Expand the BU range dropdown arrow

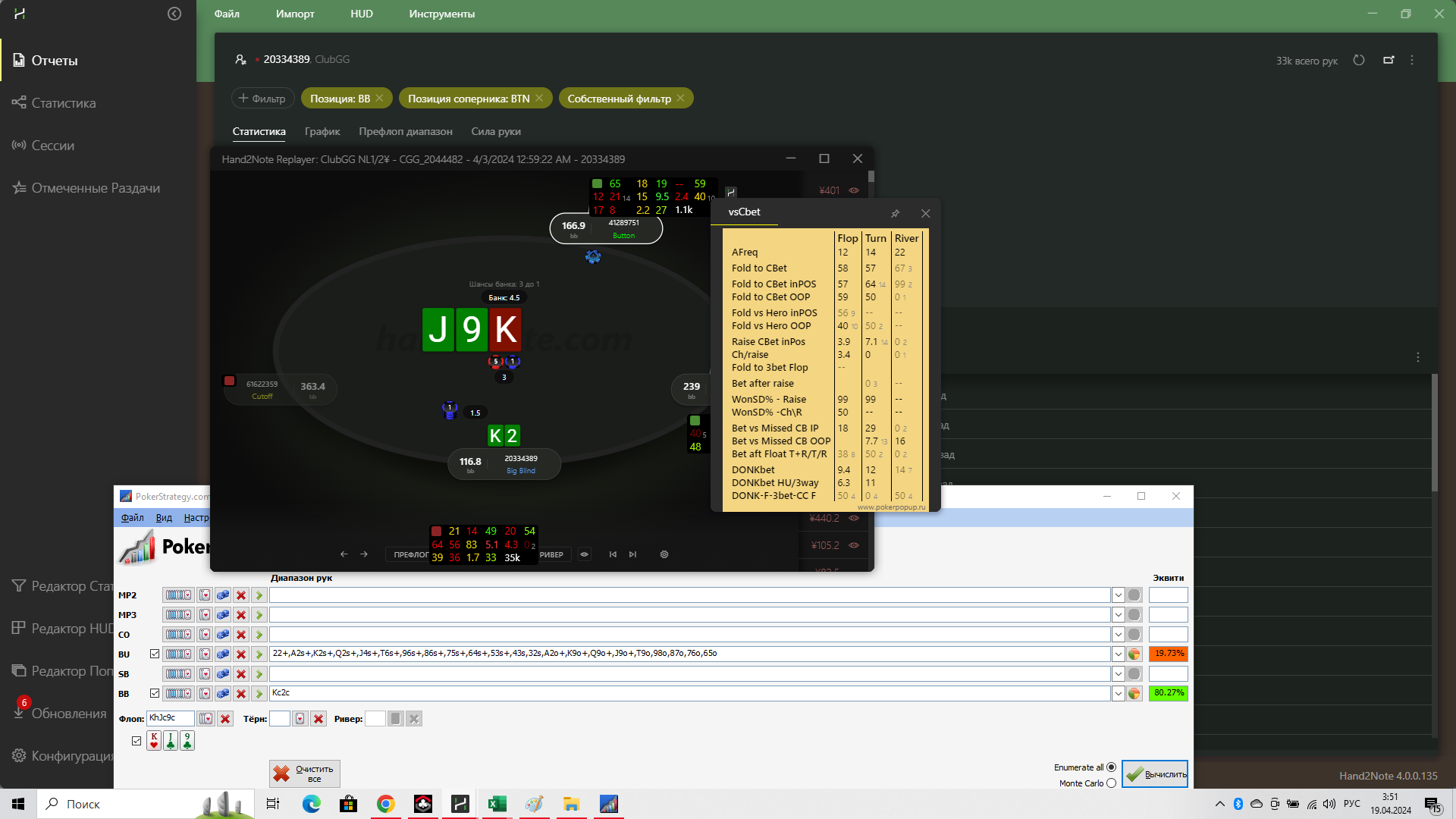click(x=1118, y=654)
